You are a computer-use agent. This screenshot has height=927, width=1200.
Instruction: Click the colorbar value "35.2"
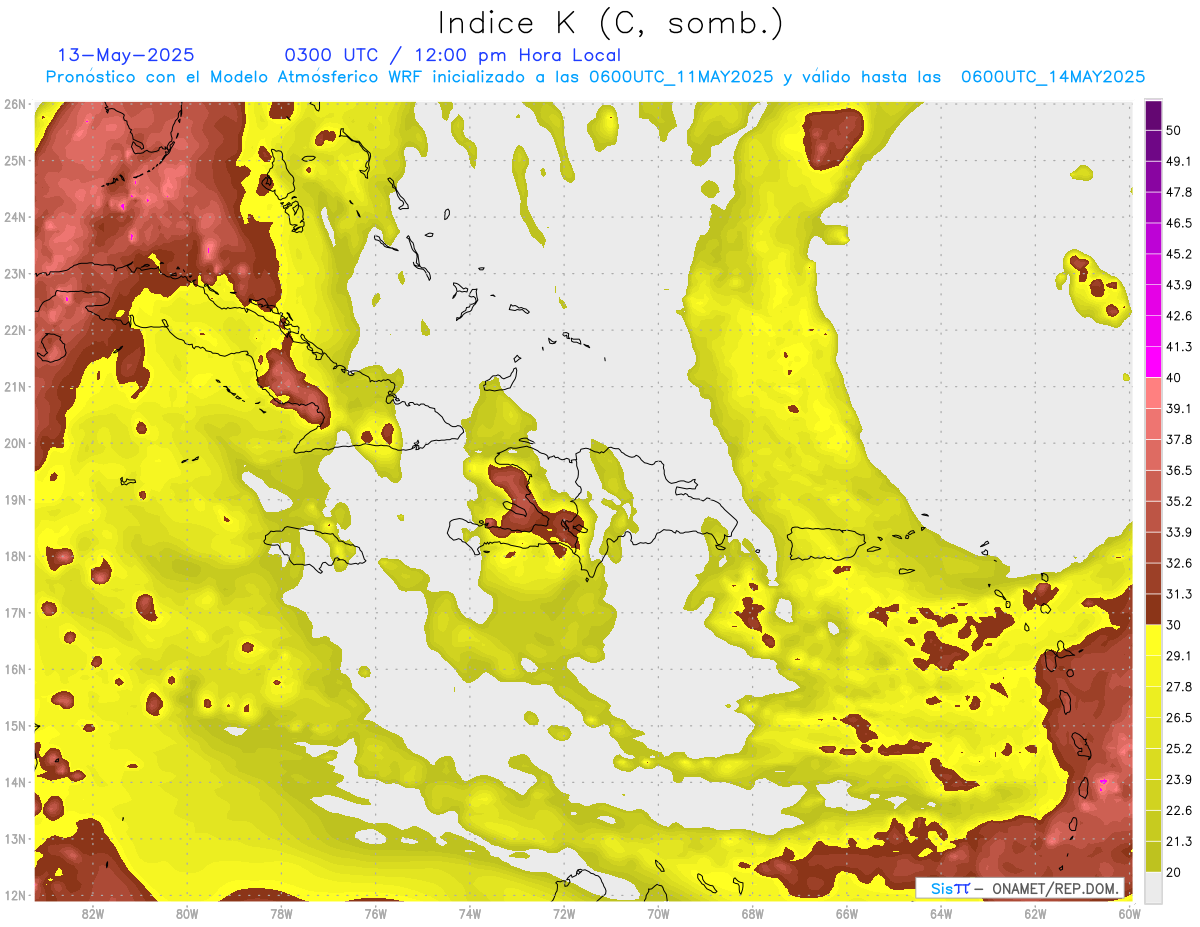1179,501
